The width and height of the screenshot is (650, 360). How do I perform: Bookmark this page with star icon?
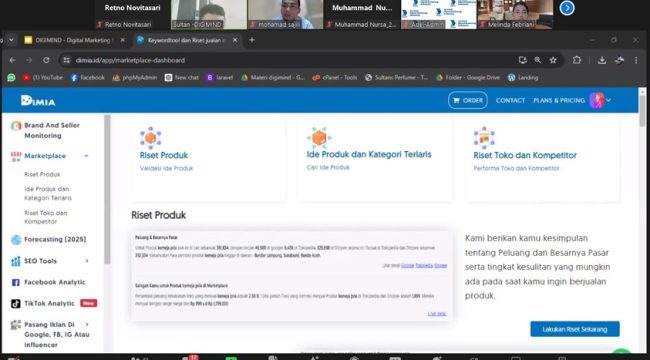553,60
